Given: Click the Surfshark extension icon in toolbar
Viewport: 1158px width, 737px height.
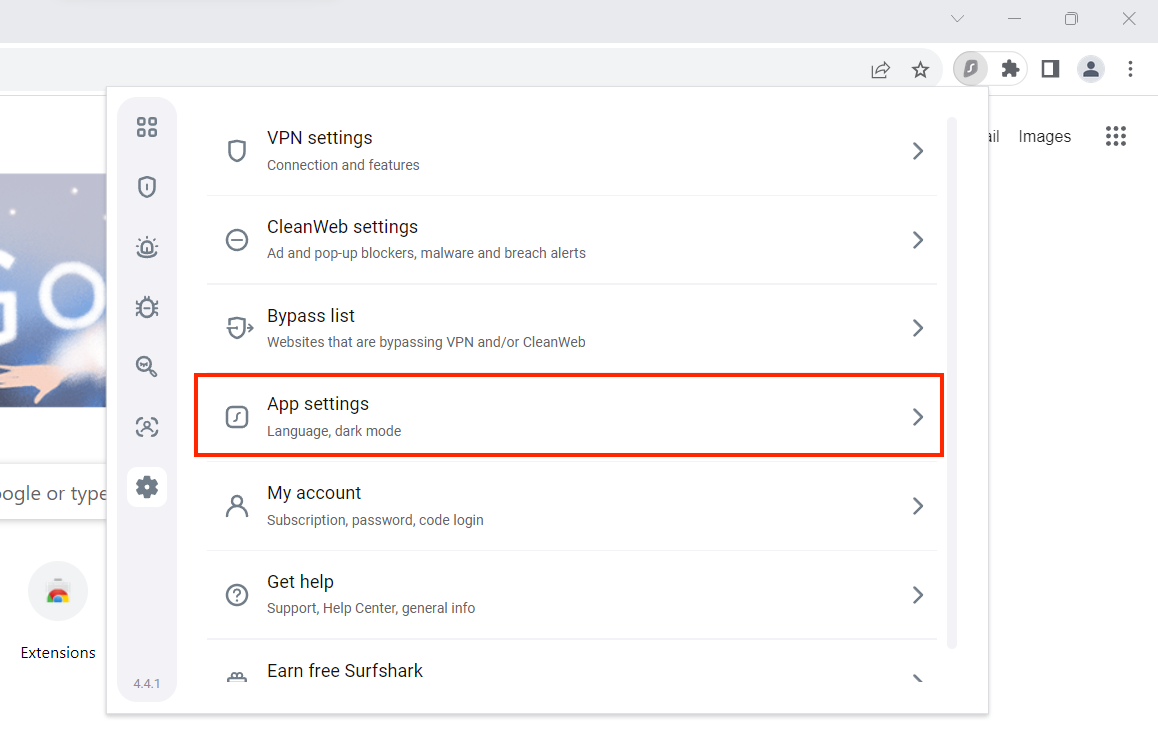Looking at the screenshot, I should (970, 69).
